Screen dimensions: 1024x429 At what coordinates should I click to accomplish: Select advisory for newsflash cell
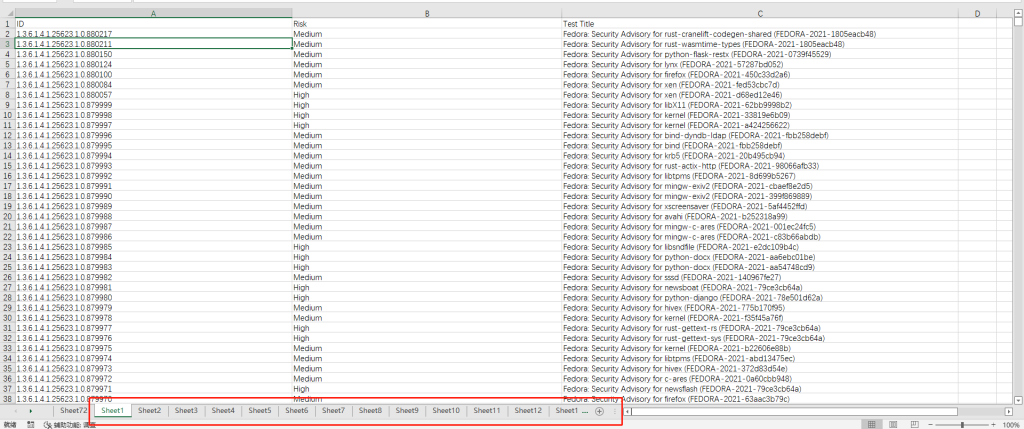point(760,389)
